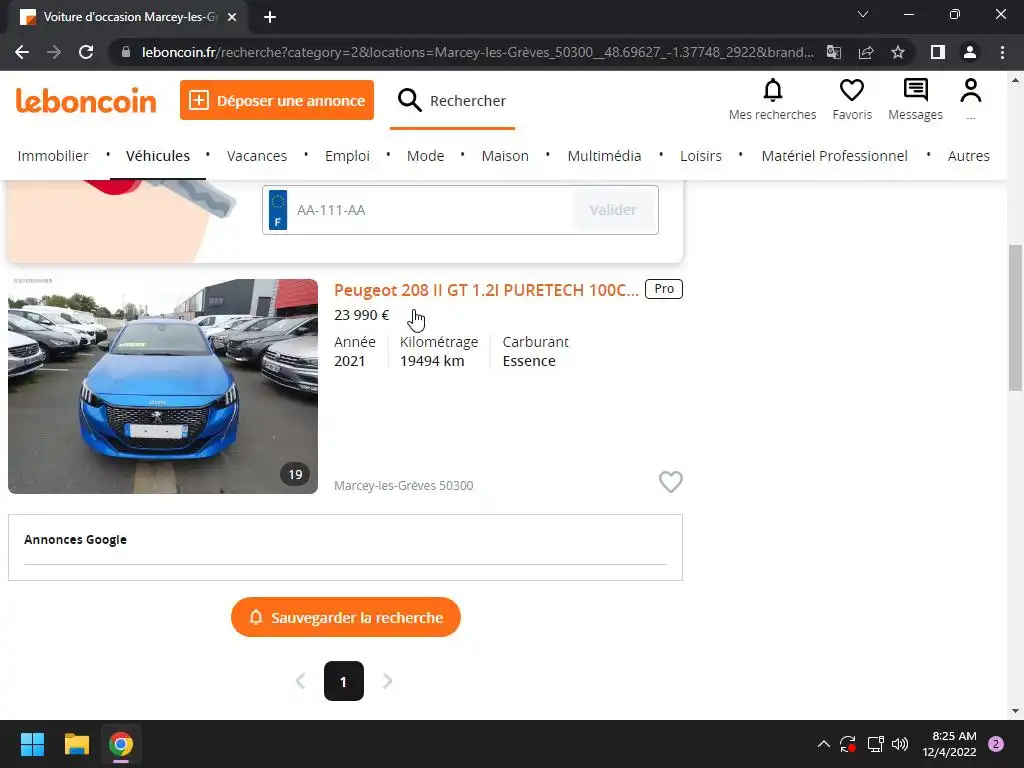
Task: Open Chrome three-dot menu
Action: [1002, 52]
